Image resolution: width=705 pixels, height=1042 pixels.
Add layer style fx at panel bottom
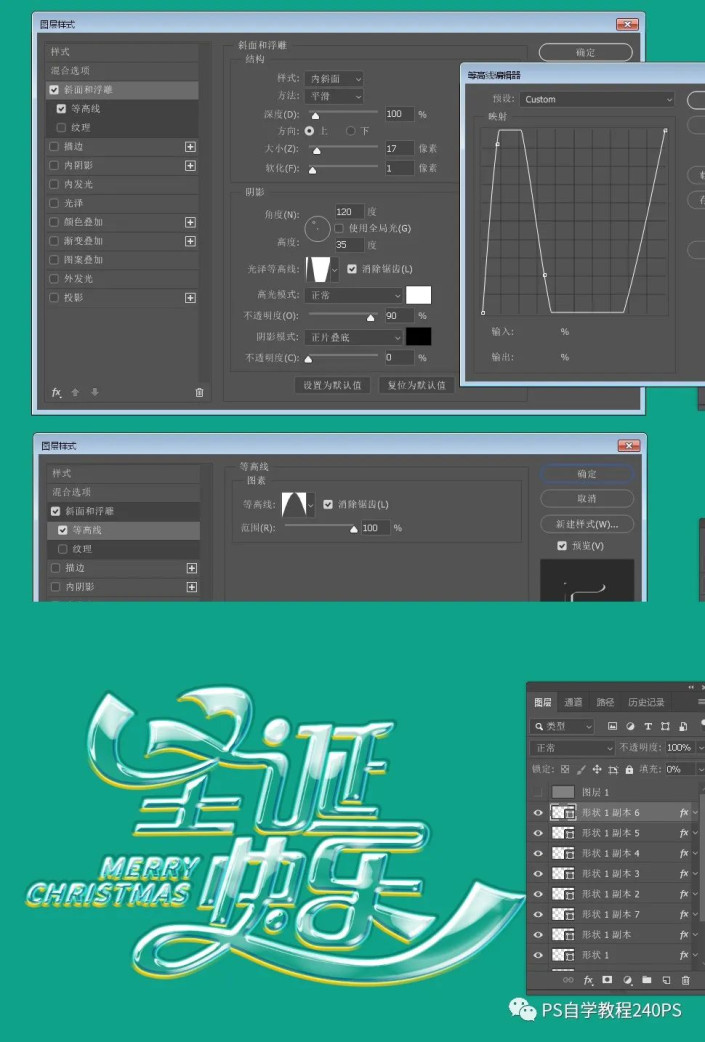pyautogui.click(x=588, y=980)
